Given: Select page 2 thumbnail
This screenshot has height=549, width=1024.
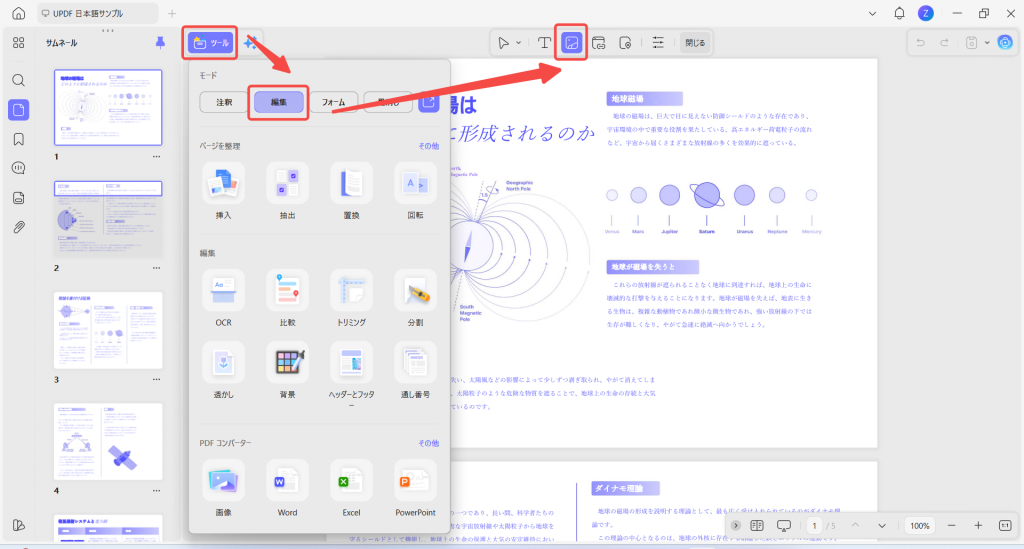Looking at the screenshot, I should click(x=108, y=219).
